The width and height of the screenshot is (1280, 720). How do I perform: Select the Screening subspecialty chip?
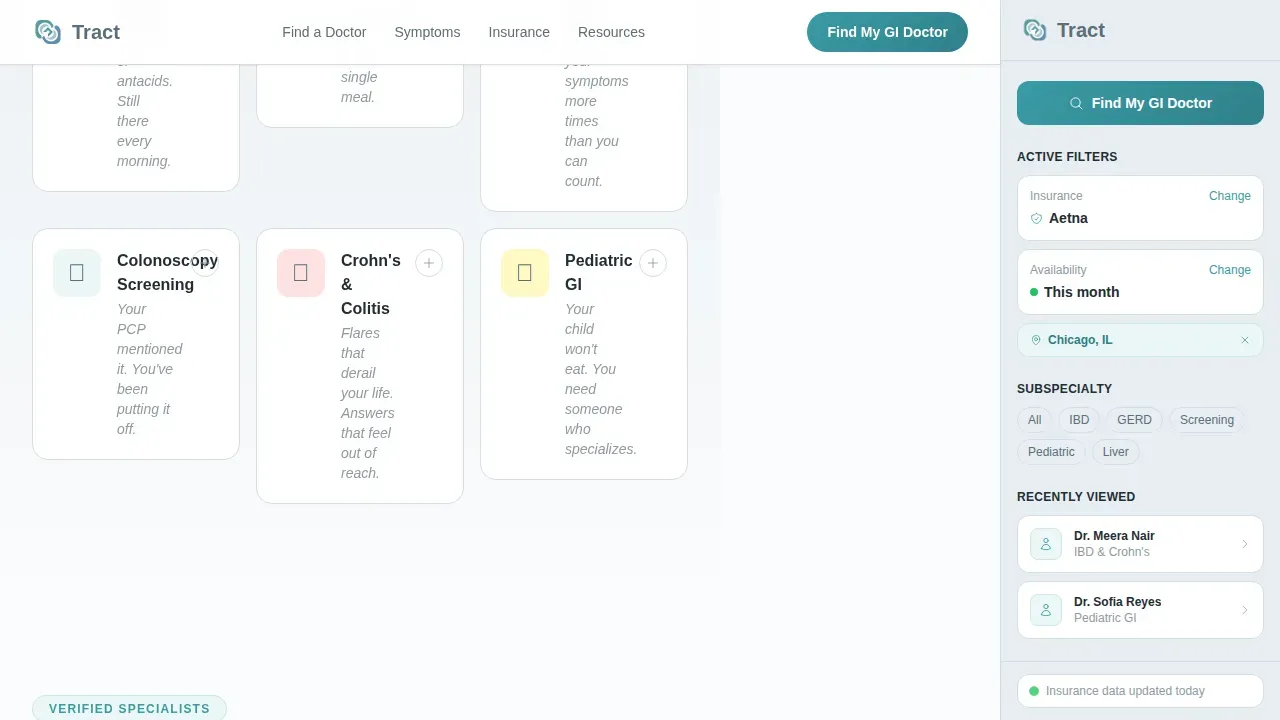[x=1207, y=420]
